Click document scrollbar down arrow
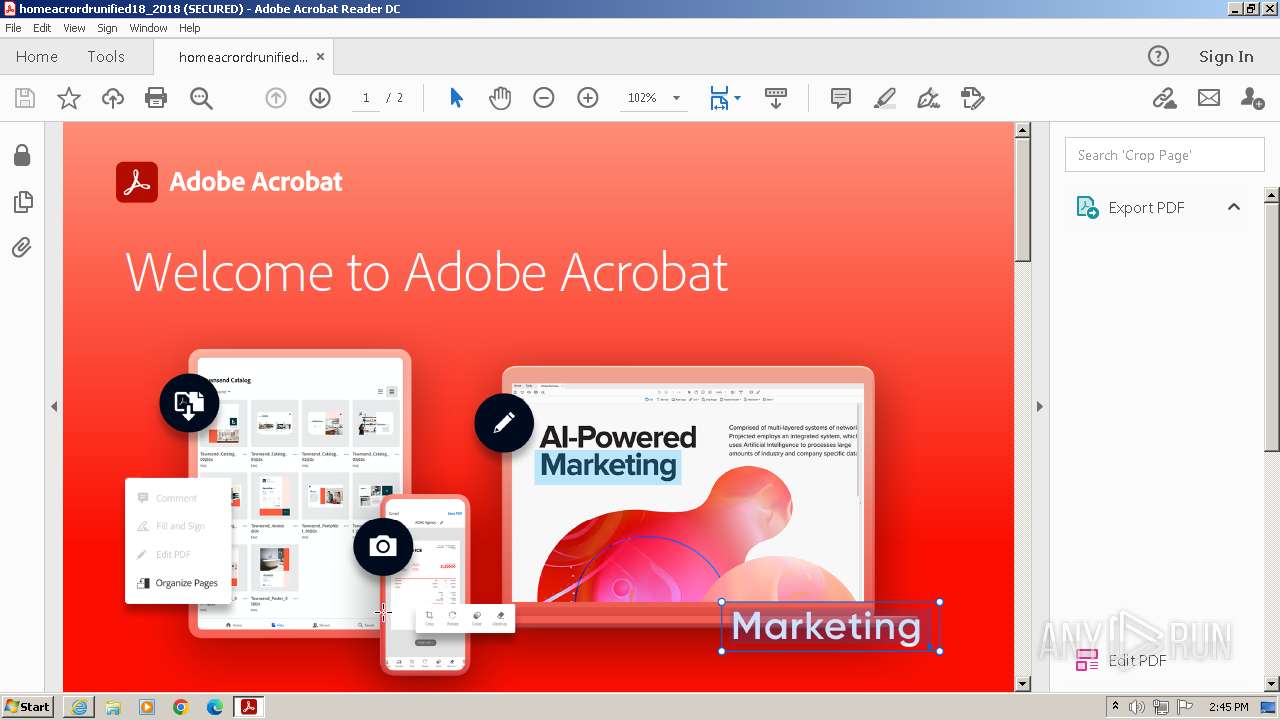 (x=1022, y=684)
